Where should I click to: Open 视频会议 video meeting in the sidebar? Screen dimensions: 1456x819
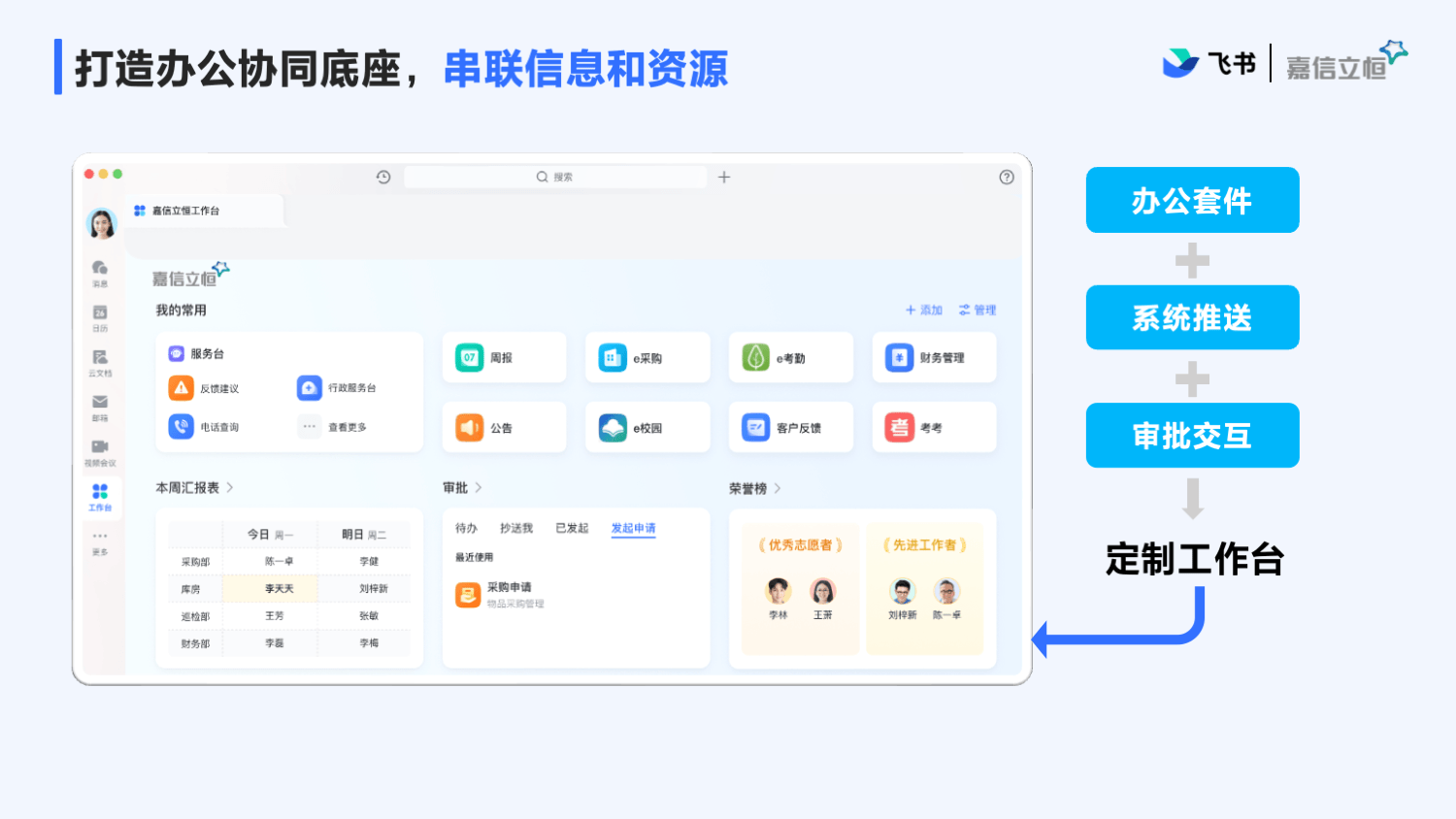(100, 451)
